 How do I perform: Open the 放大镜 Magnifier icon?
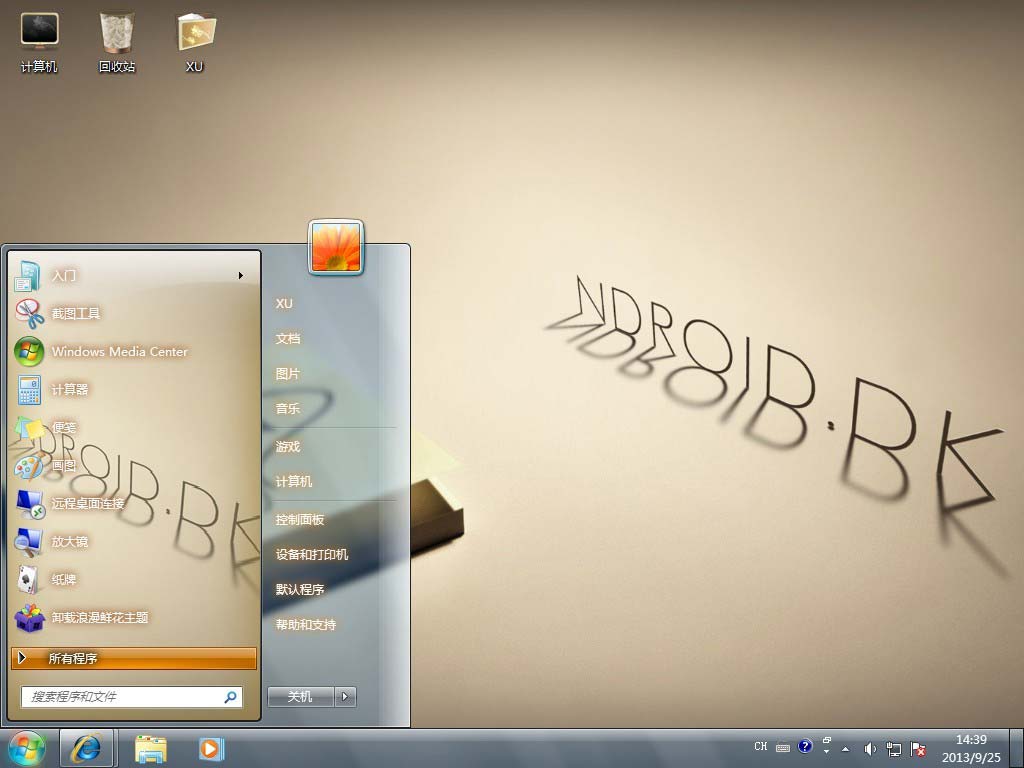coord(30,541)
